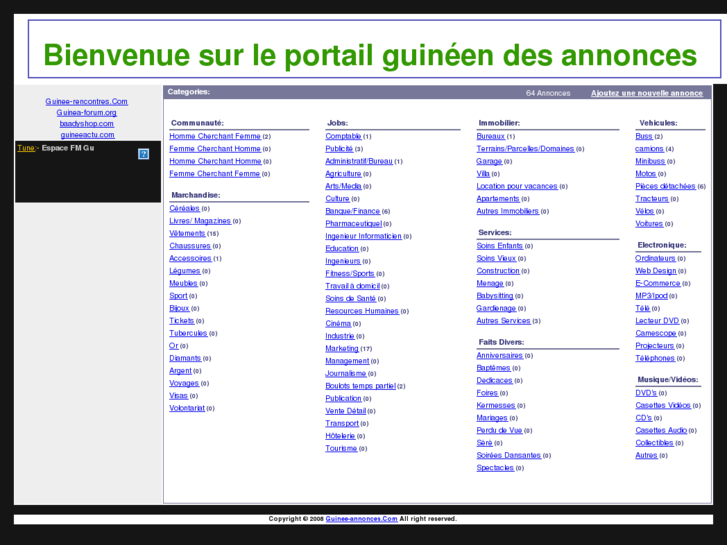Screen dimensions: 727x545
Task: Open Lecteur DVD listings
Action: tap(657, 321)
